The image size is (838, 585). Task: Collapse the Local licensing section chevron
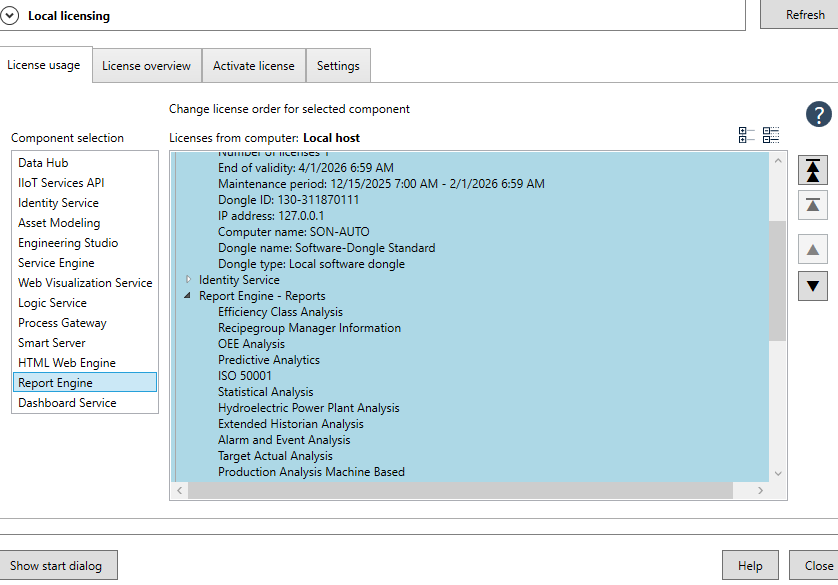point(10,16)
